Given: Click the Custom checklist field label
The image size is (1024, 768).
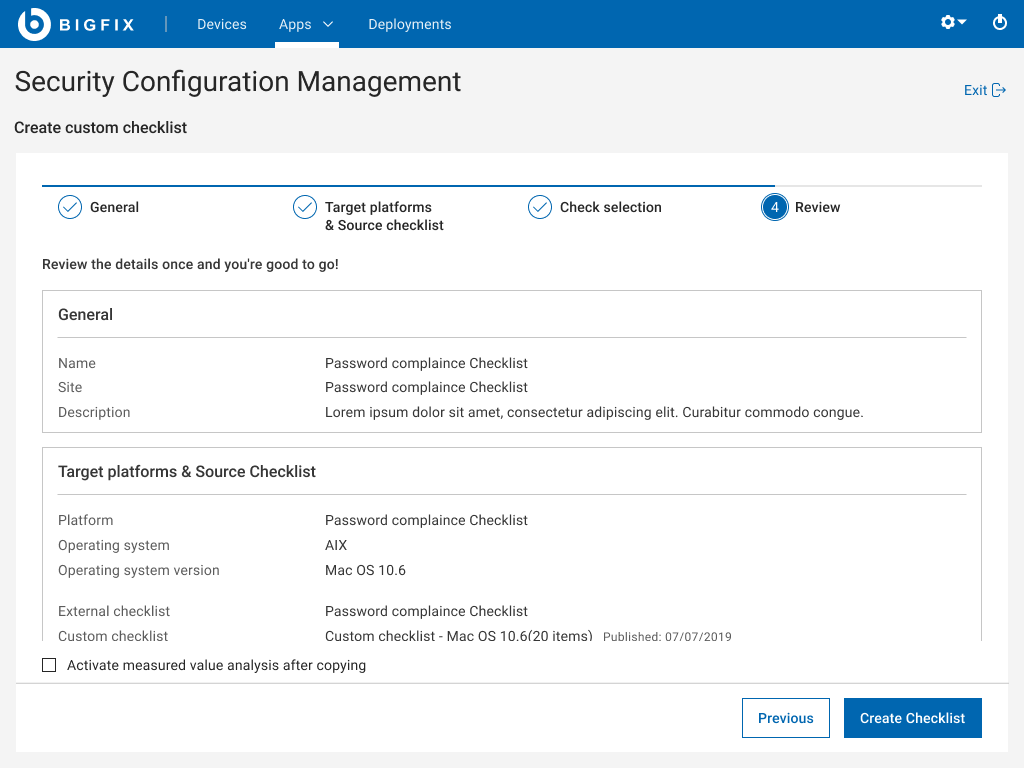Looking at the screenshot, I should (113, 636).
